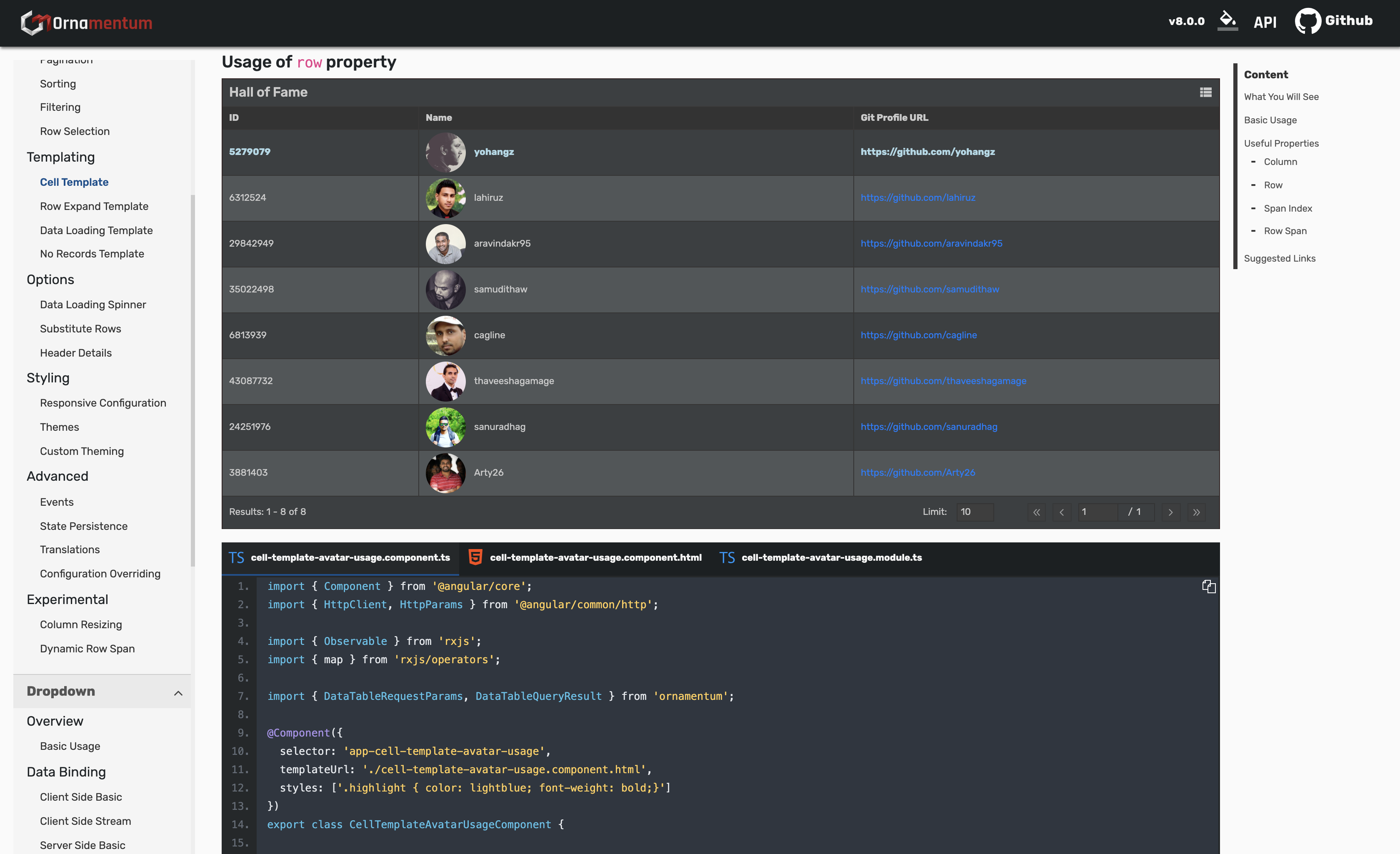Copy code with the clipboard icon
Image resolution: width=1400 pixels, height=854 pixels.
1208,587
